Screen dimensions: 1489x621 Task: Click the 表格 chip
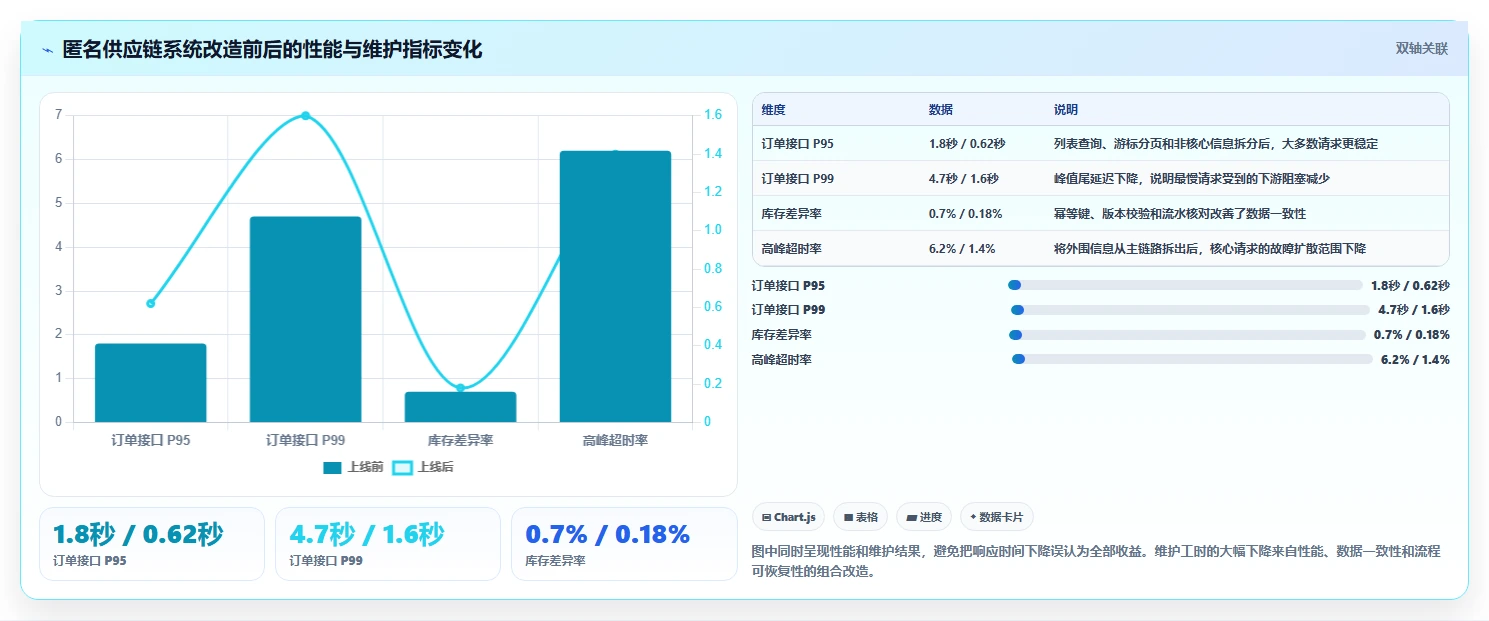(860, 517)
